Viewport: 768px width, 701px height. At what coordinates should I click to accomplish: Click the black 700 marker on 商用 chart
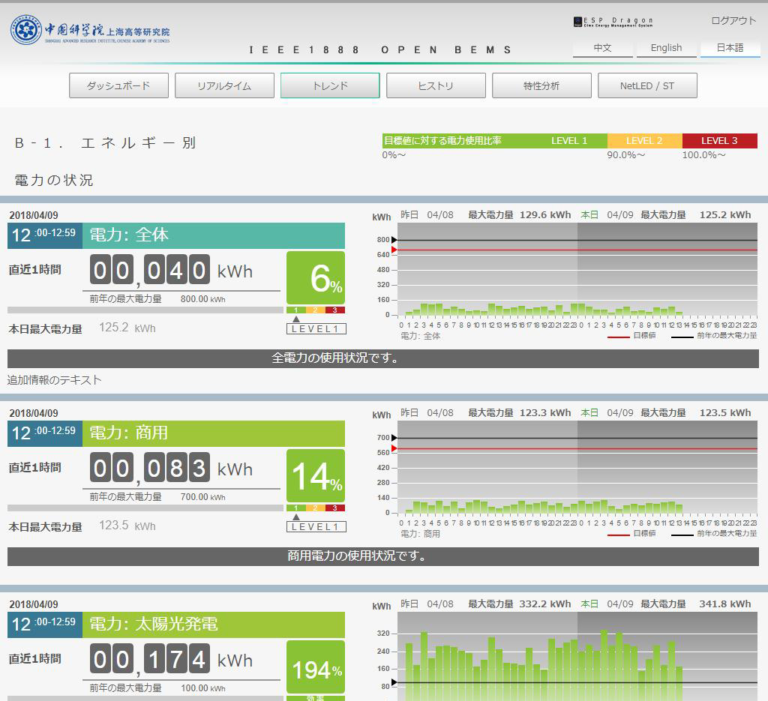(x=394, y=437)
